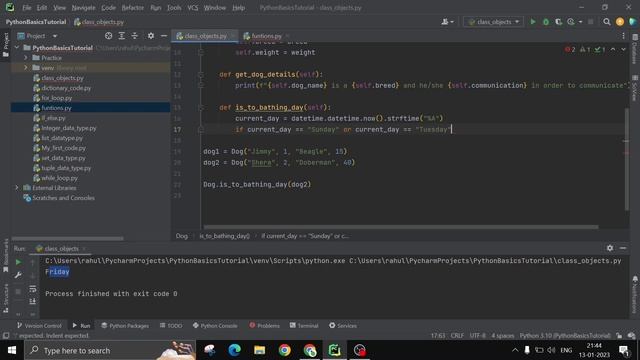Select My_first_code.py in project tree
The image size is (640, 360).
click(x=63, y=148)
